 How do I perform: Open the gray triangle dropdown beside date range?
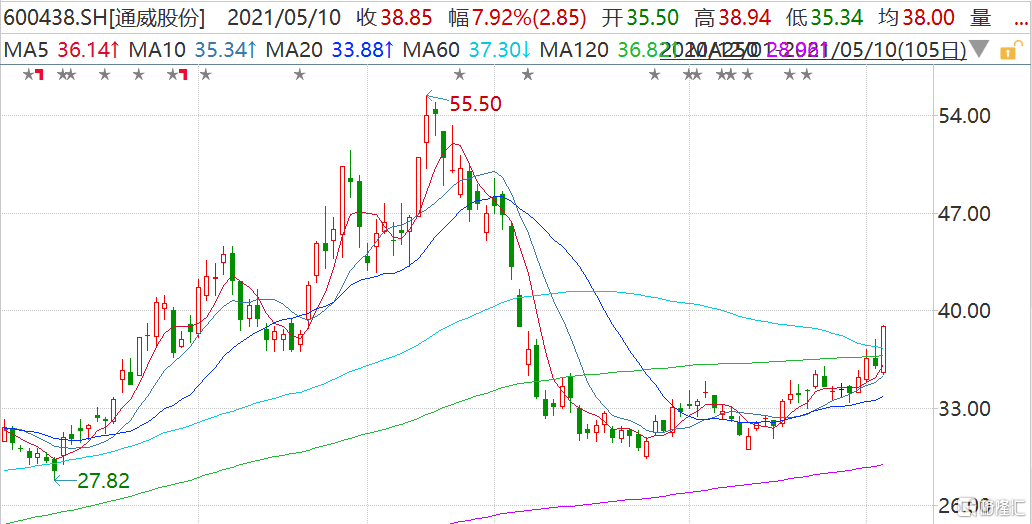pos(979,49)
